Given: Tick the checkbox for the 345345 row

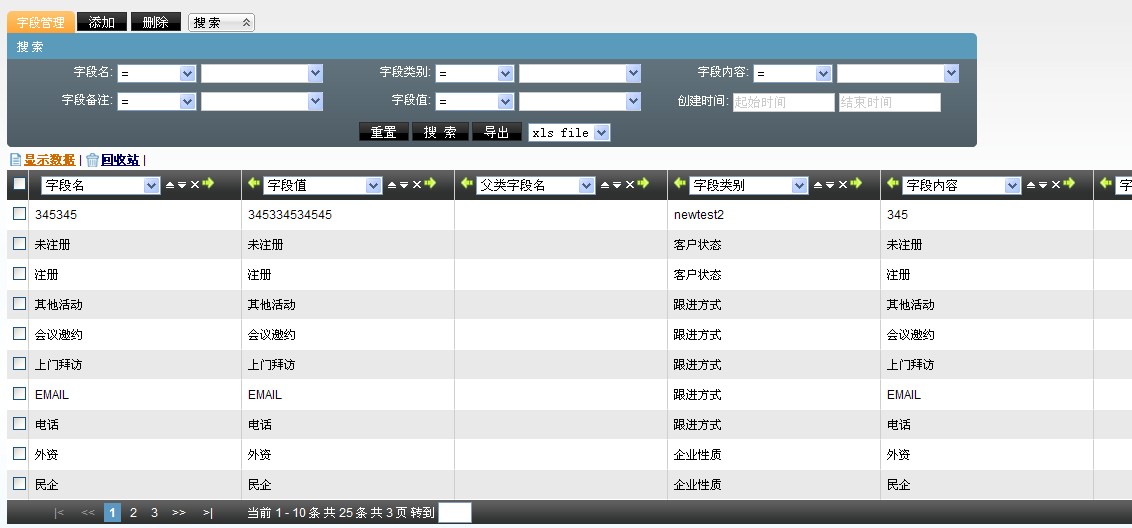Looking at the screenshot, I should 19,214.
